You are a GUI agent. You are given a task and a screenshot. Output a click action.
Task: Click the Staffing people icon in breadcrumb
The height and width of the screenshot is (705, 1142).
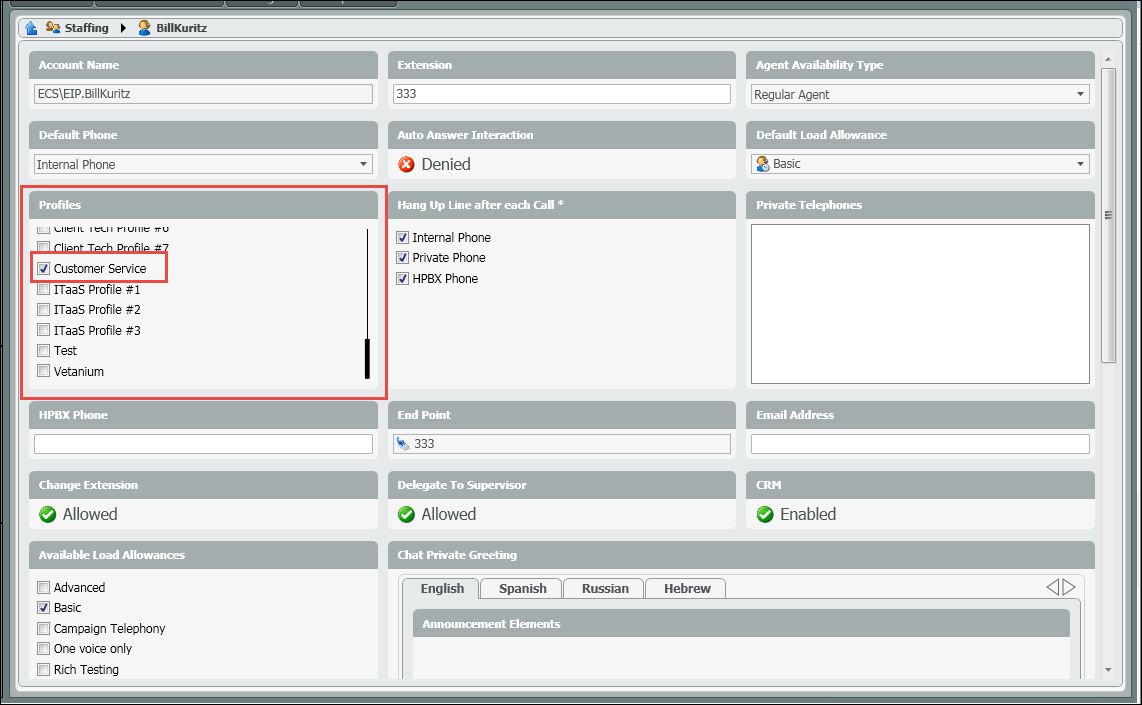coord(53,28)
